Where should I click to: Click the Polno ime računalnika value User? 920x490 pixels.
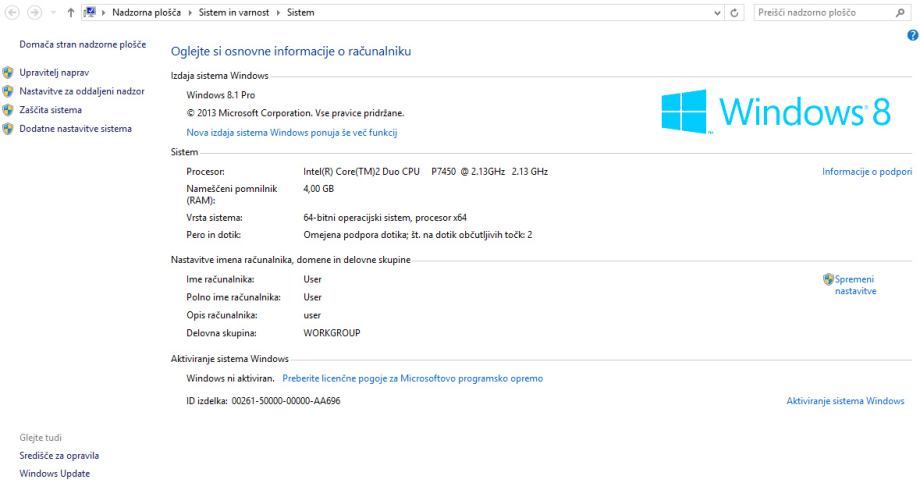coord(312,298)
